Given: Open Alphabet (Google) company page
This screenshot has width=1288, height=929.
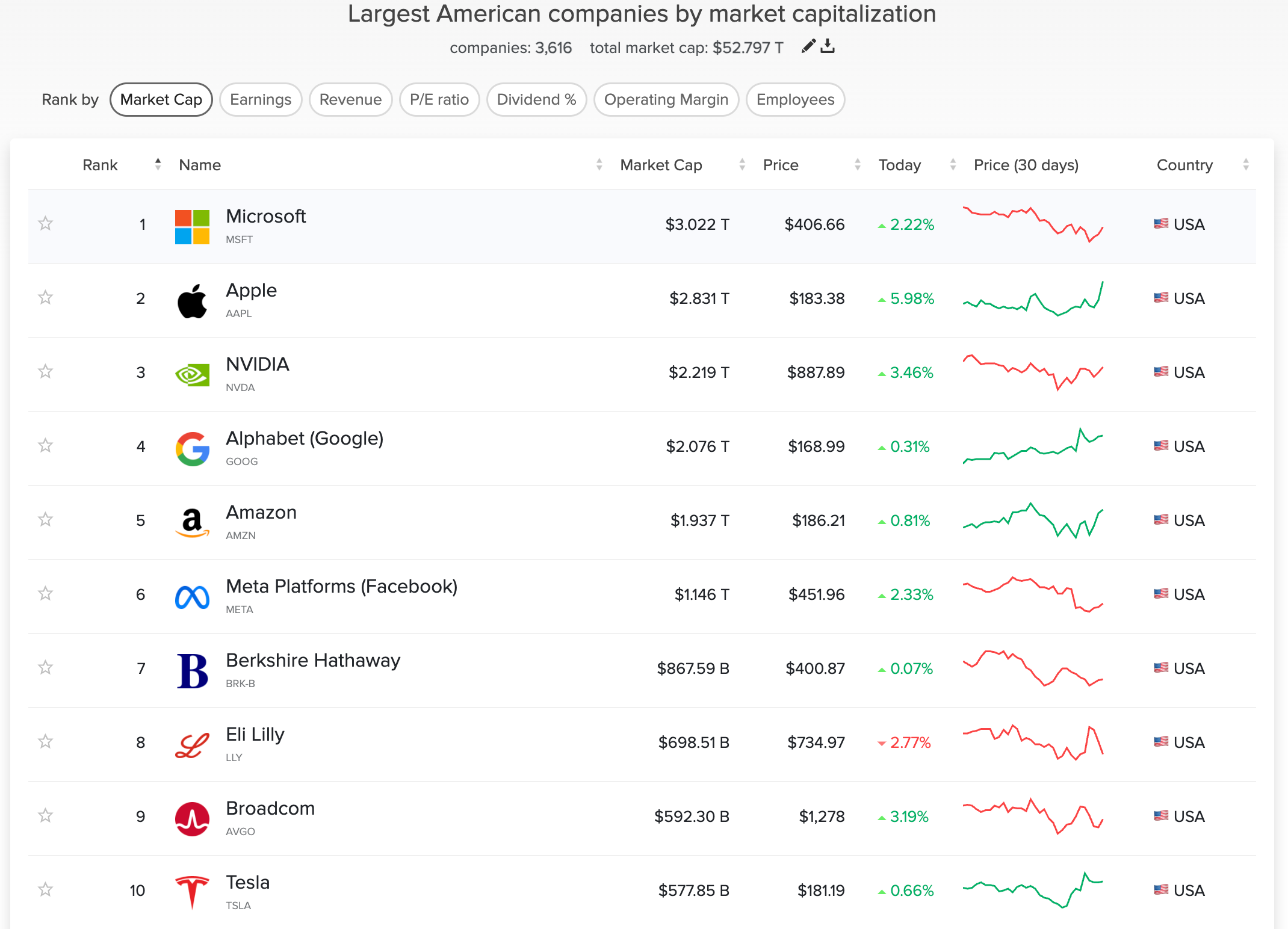Looking at the screenshot, I should (x=305, y=439).
